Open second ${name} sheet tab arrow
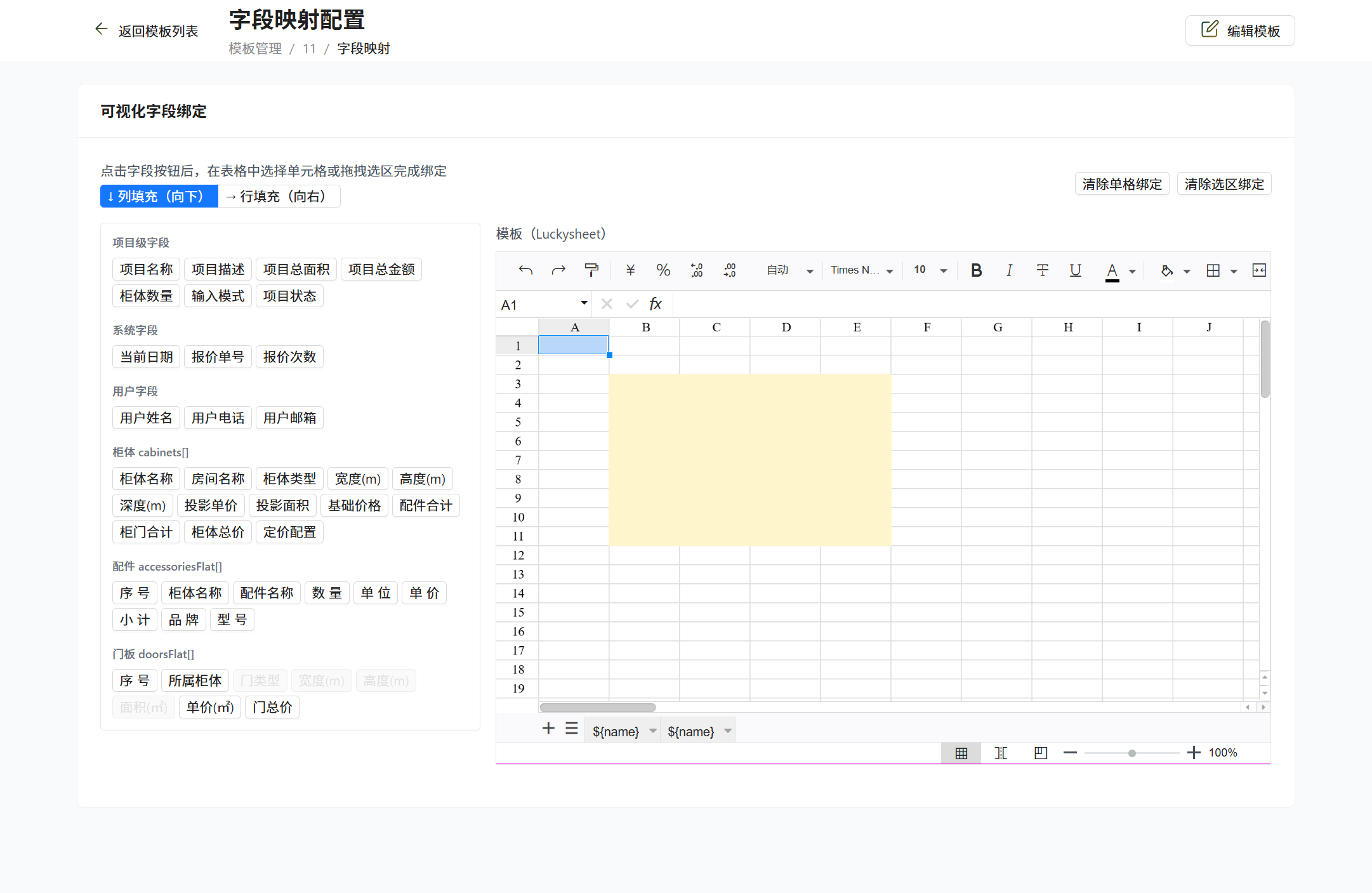This screenshot has height=893, width=1372. point(728,731)
